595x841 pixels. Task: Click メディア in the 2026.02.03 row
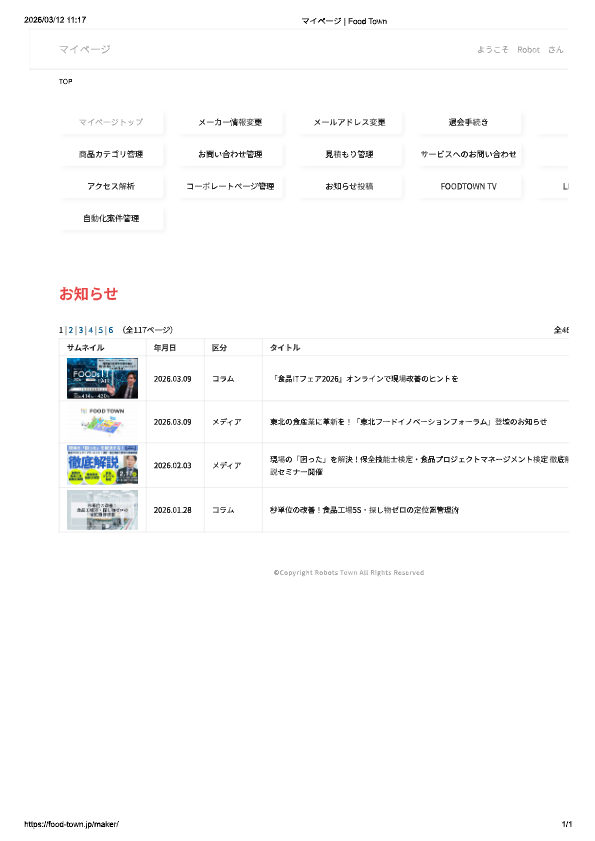(227, 466)
